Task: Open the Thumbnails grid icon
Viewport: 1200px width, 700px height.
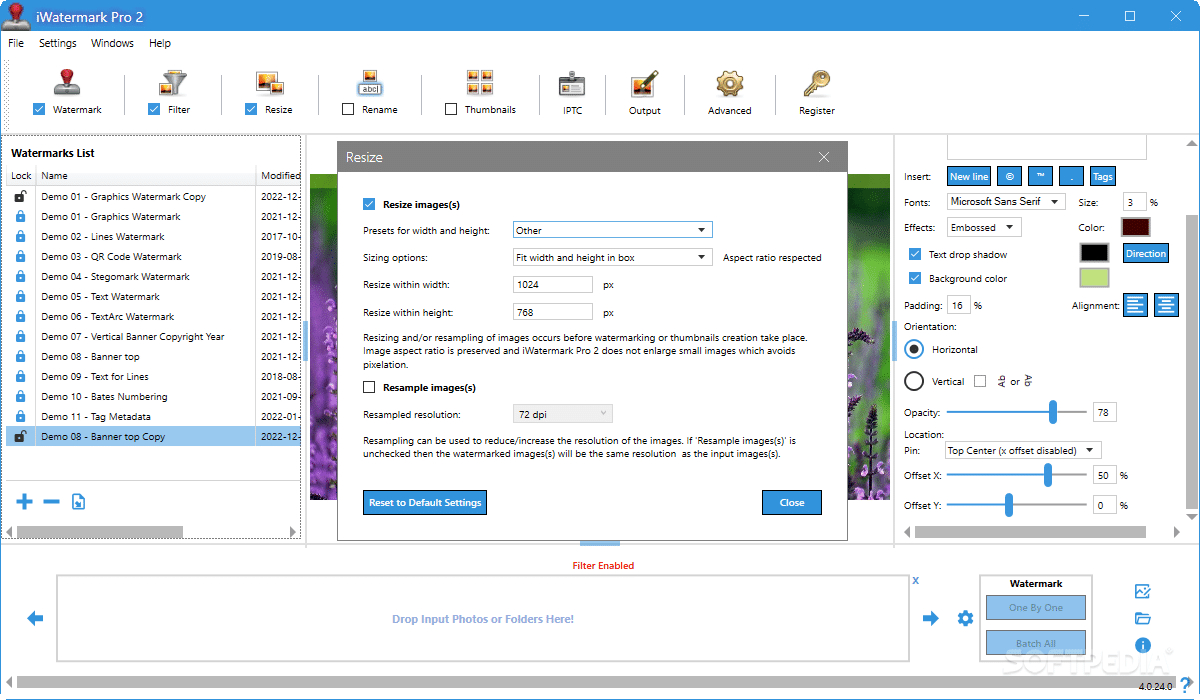Action: tap(480, 83)
